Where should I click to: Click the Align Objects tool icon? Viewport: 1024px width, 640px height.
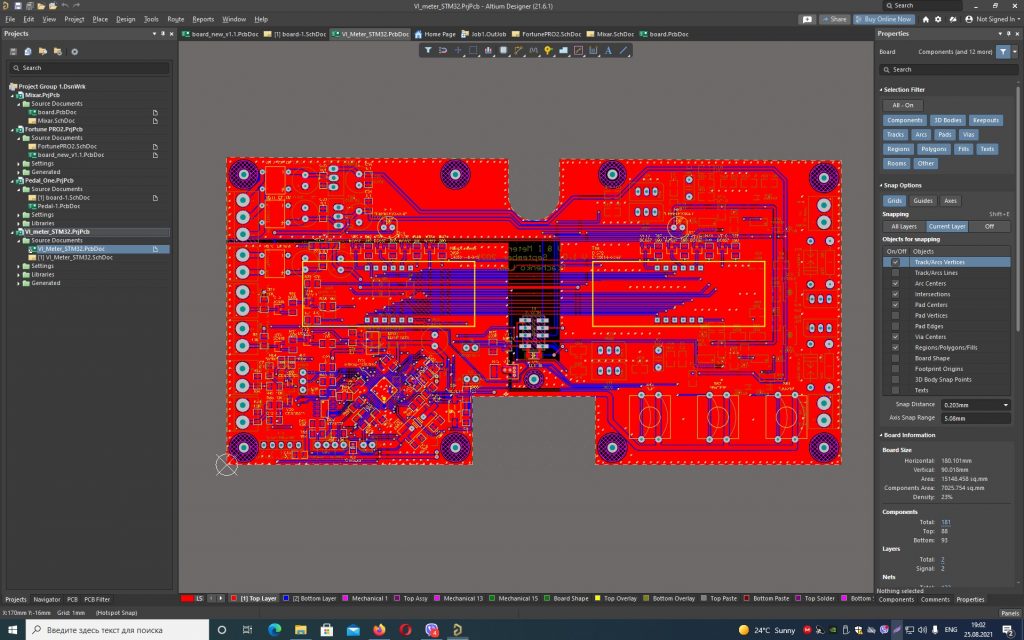click(490, 50)
